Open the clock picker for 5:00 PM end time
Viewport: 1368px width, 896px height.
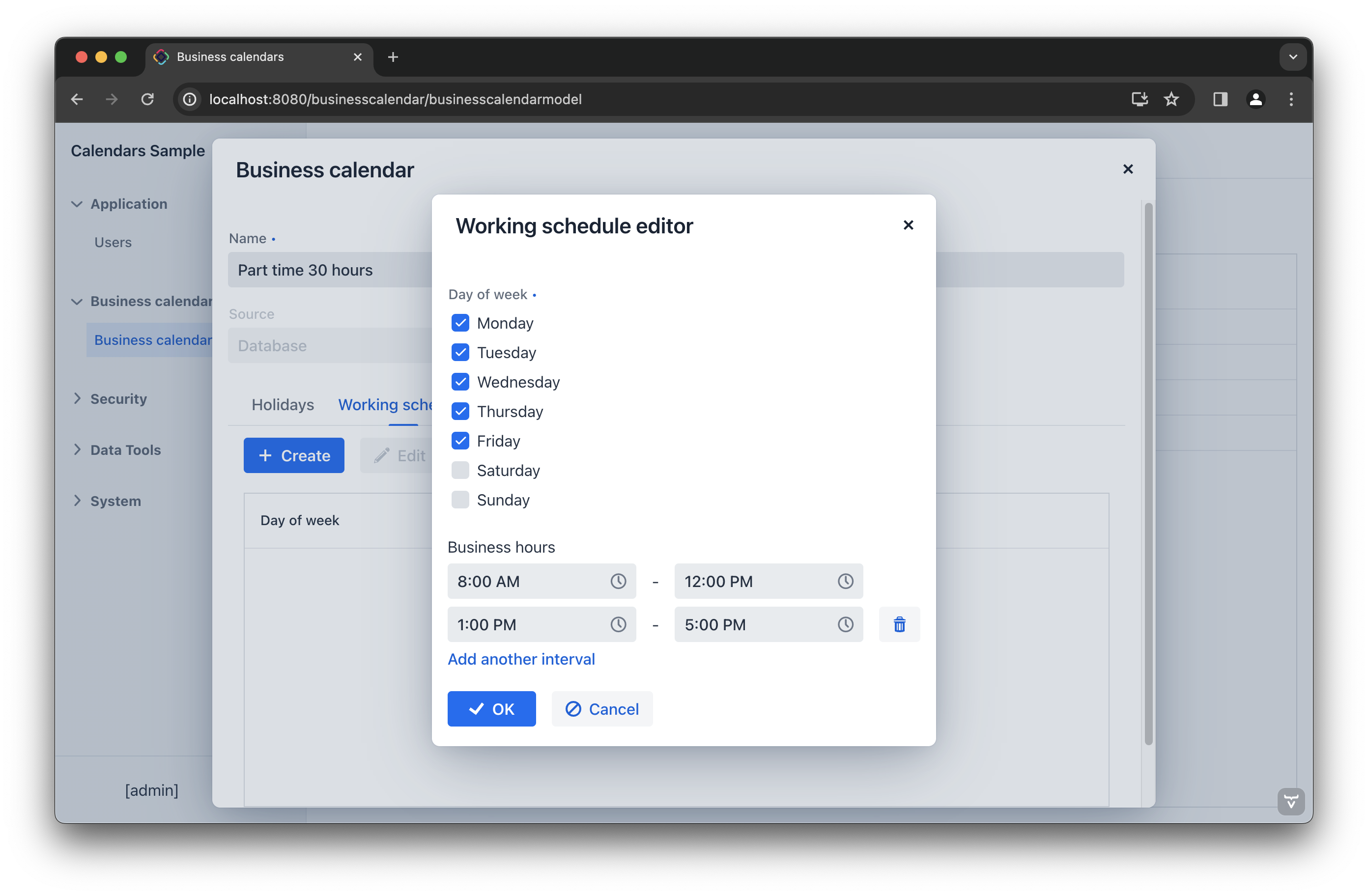845,625
